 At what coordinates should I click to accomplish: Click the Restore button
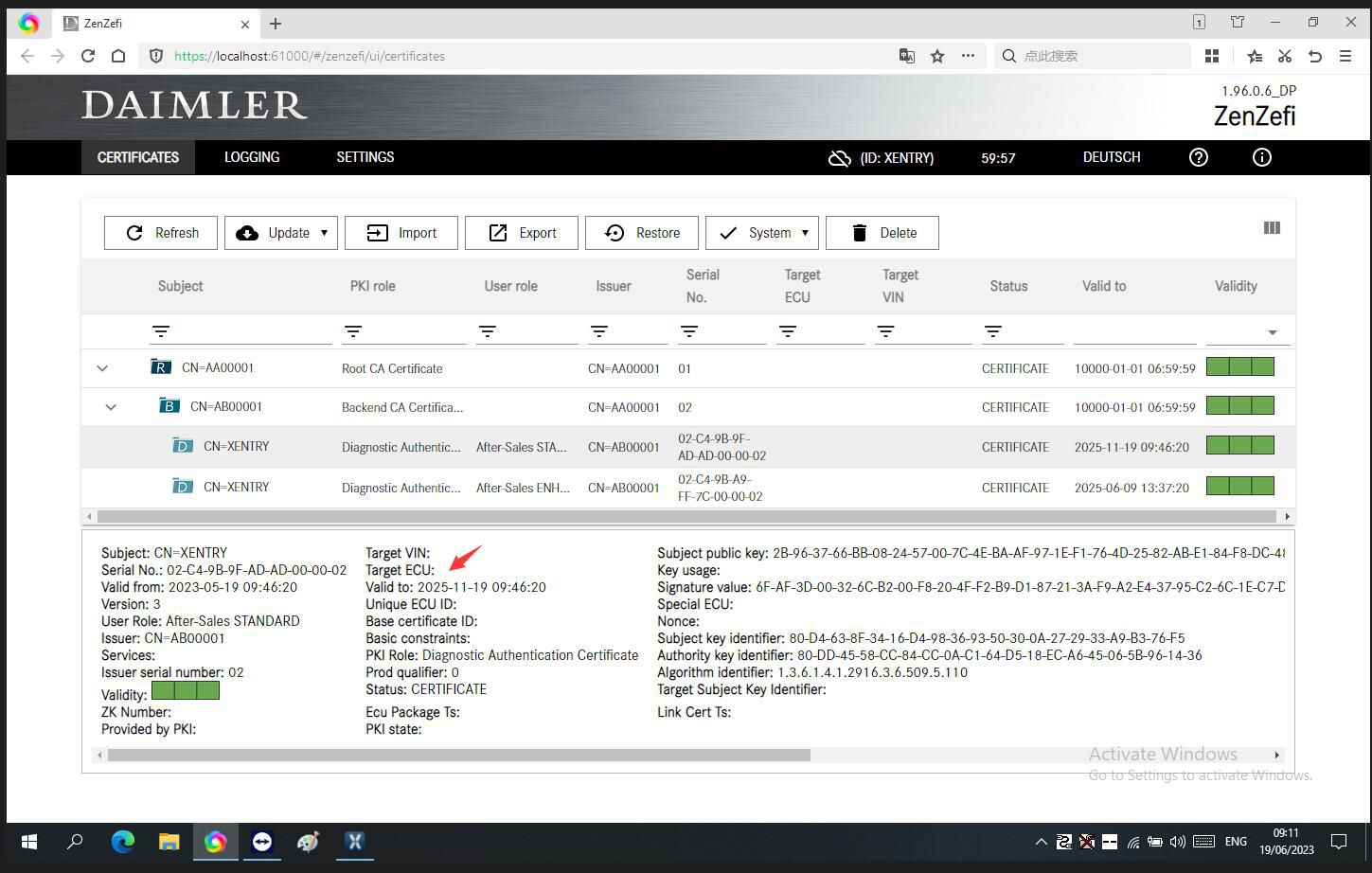[642, 233]
